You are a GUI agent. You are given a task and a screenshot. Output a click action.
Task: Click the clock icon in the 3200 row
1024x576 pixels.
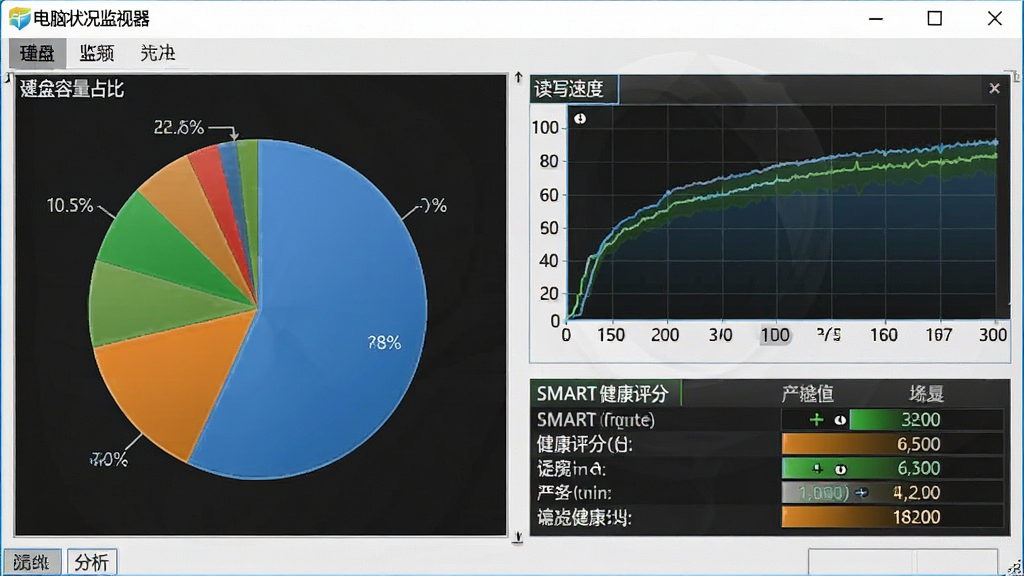pos(840,420)
